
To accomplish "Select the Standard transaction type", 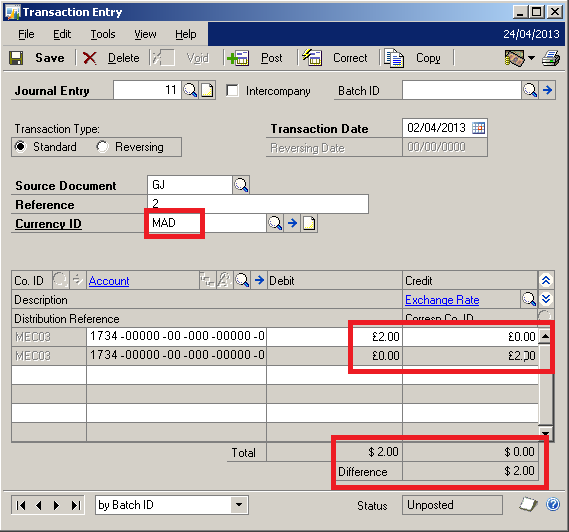I will coord(21,147).
